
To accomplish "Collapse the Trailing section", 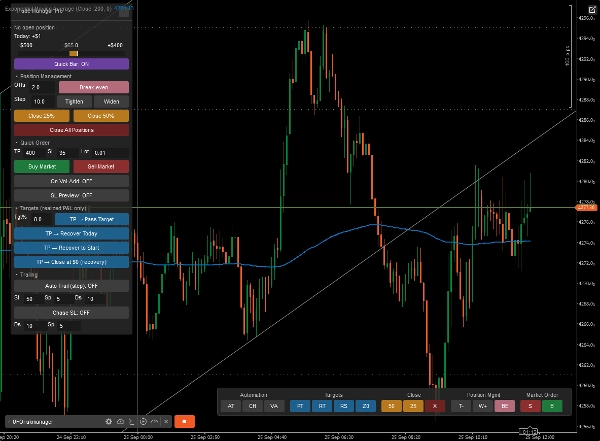I will pyautogui.click(x=26, y=274).
